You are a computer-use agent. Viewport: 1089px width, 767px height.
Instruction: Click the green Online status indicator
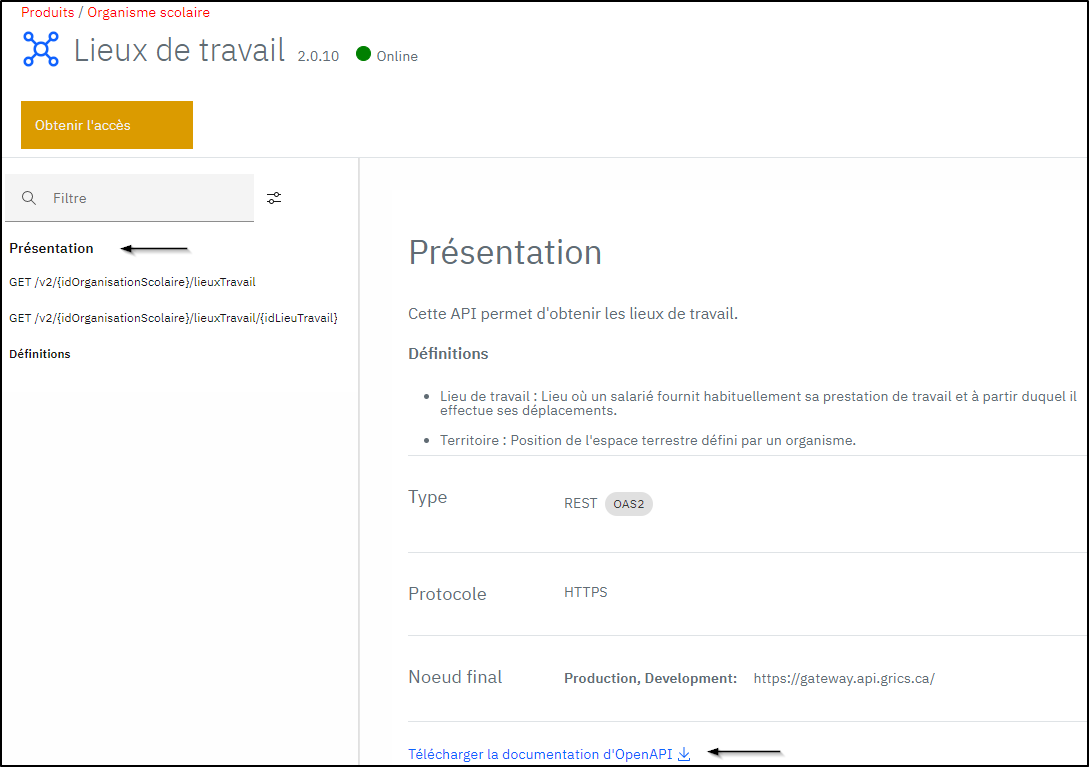361,56
